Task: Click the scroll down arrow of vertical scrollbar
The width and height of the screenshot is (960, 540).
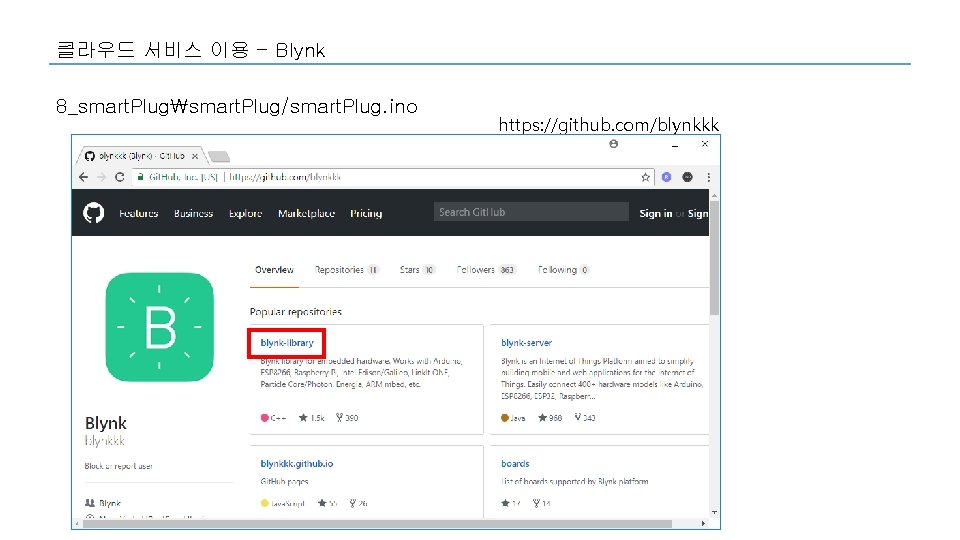Action: (714, 512)
